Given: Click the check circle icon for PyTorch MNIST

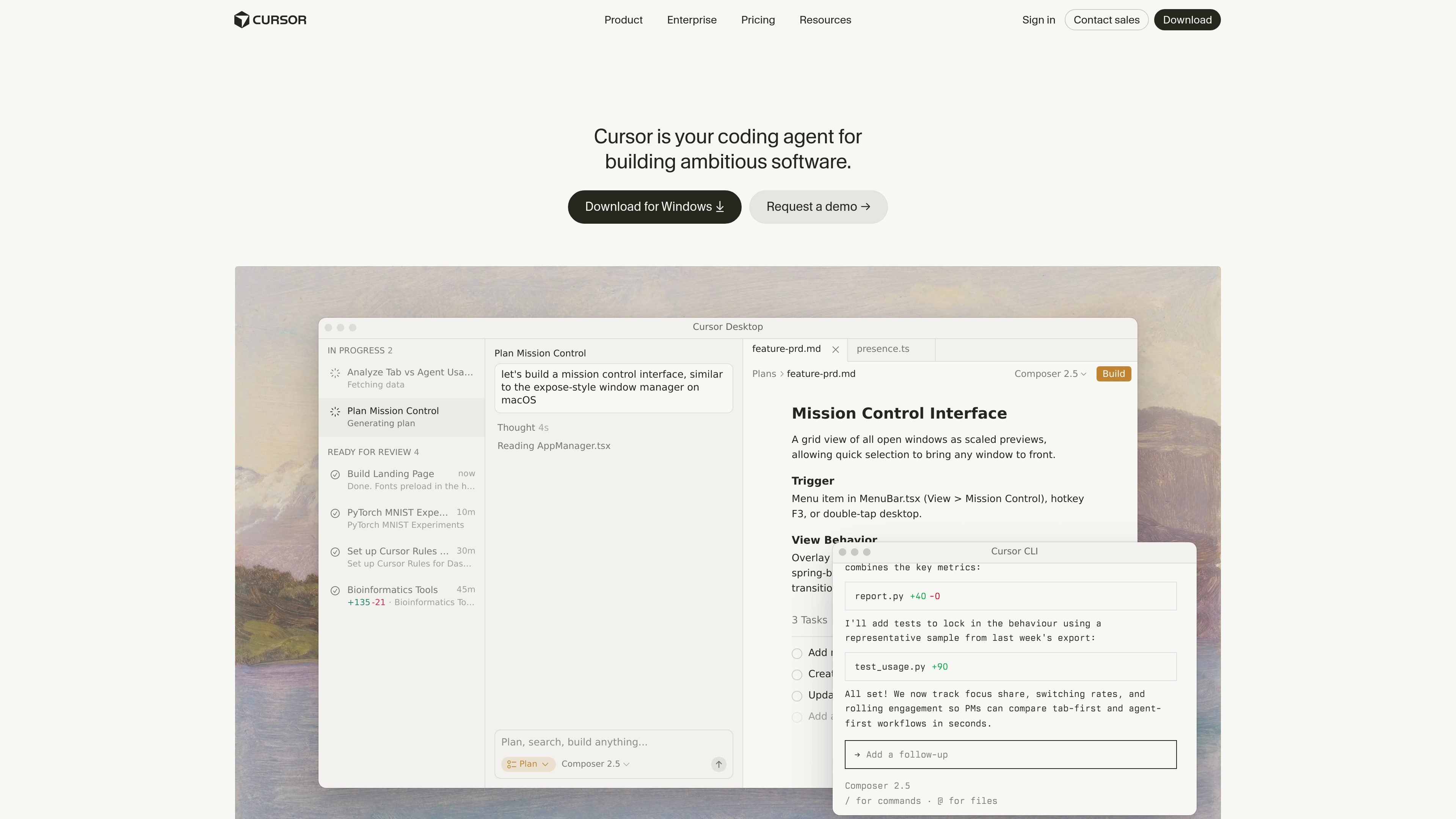Looking at the screenshot, I should [335, 513].
